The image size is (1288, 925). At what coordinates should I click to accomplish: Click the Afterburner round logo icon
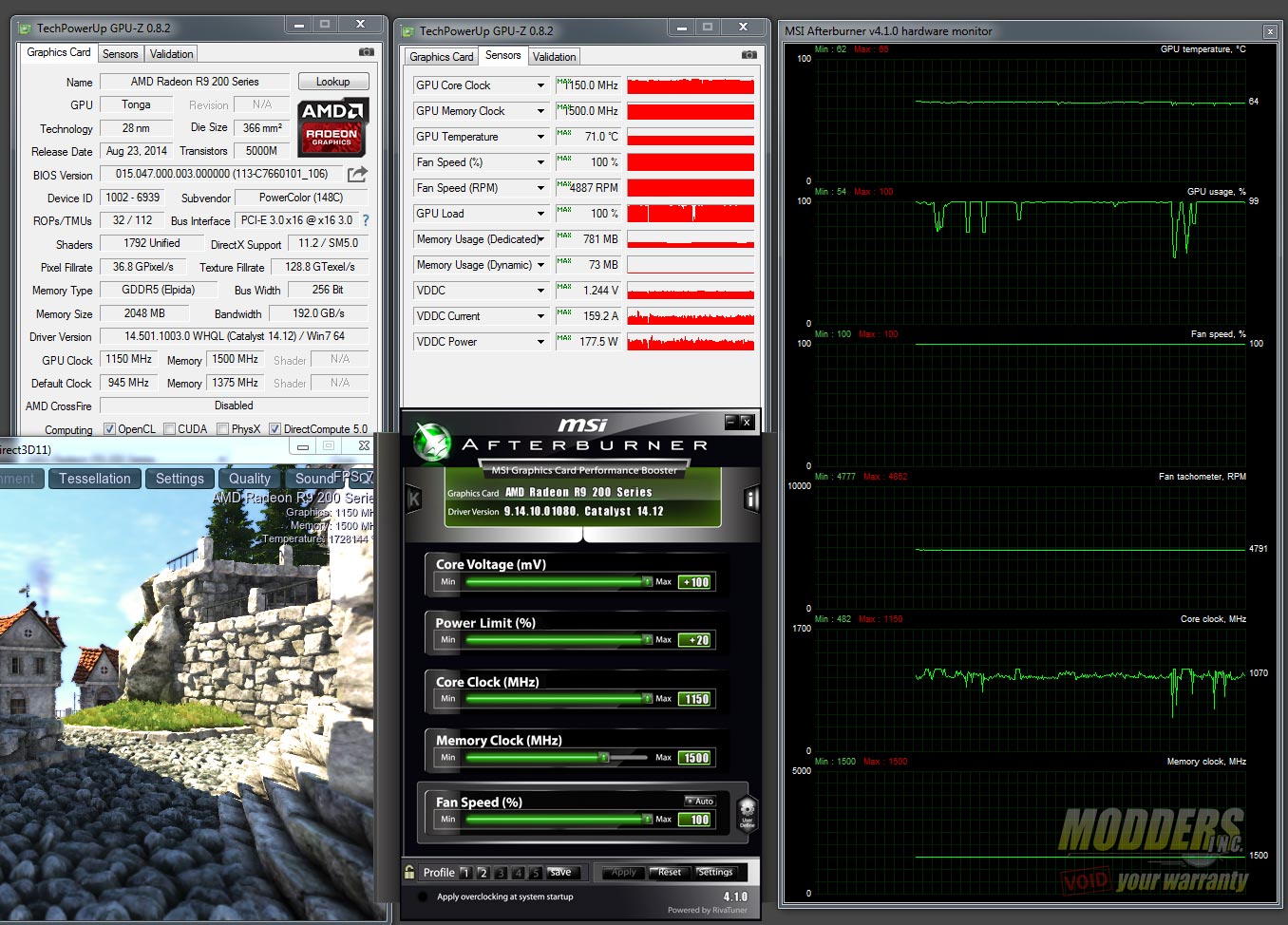coord(431,442)
